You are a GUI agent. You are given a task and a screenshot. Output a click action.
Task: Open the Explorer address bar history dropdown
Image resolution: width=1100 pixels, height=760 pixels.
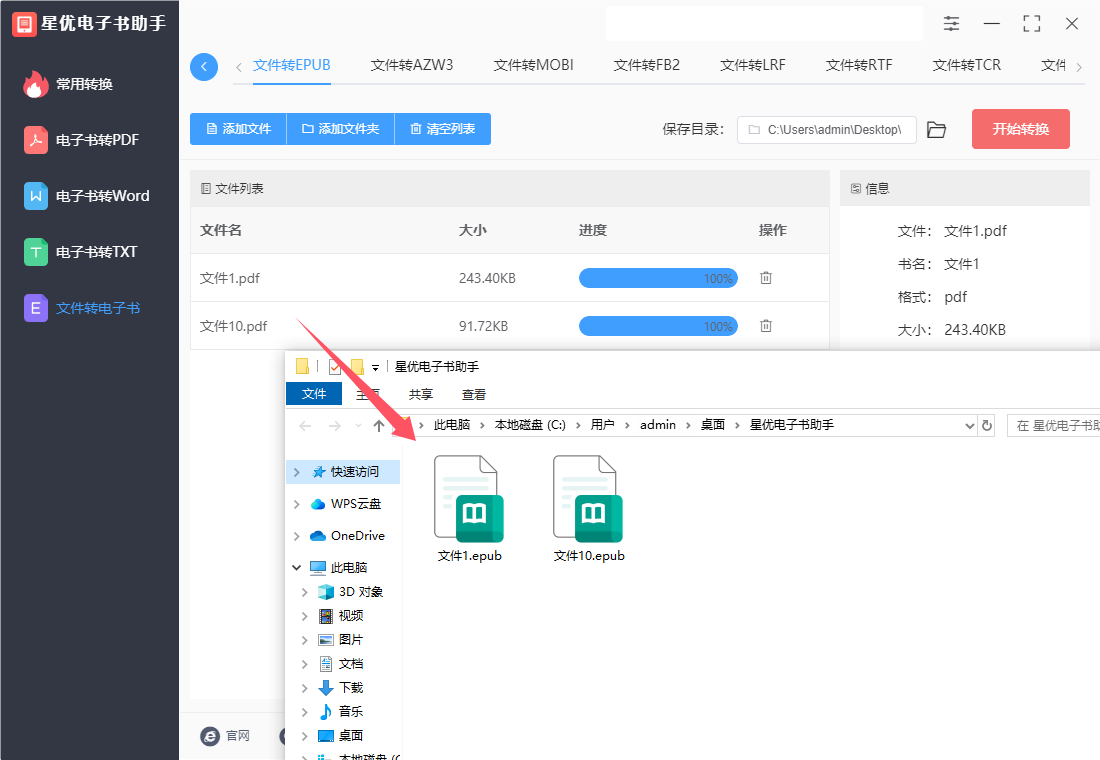(x=970, y=425)
